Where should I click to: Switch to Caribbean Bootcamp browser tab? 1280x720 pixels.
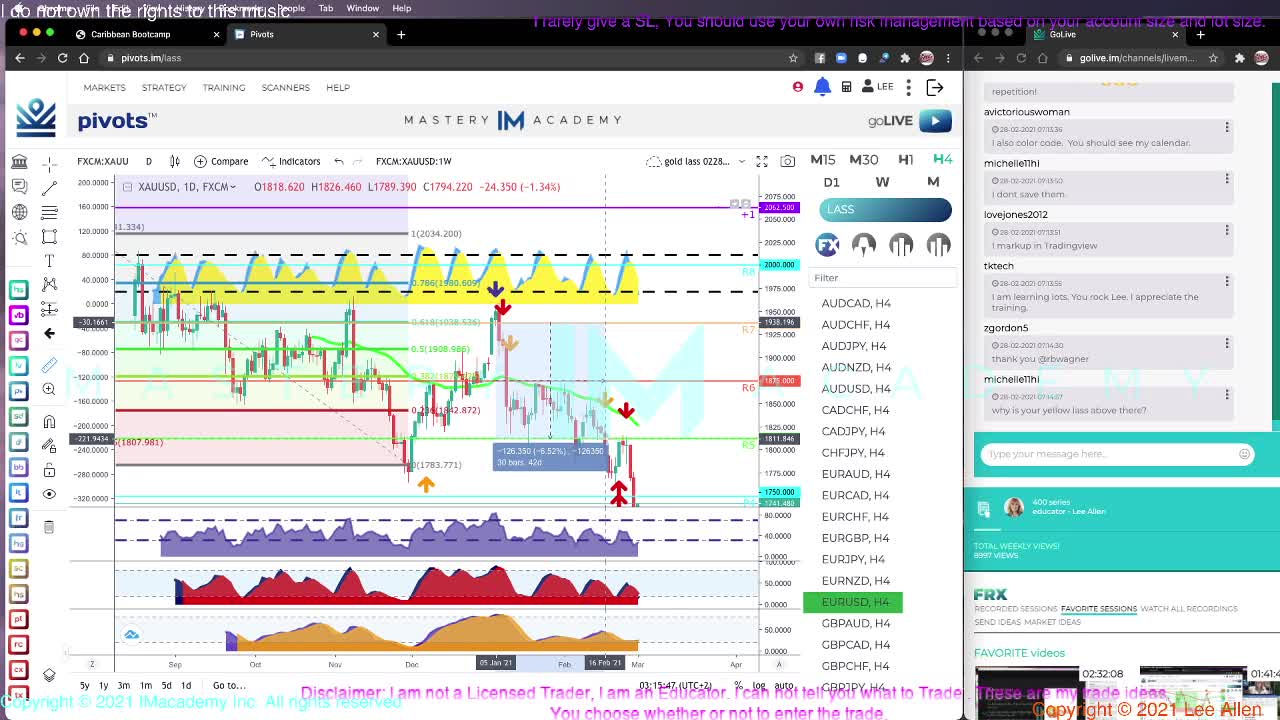click(x=146, y=34)
